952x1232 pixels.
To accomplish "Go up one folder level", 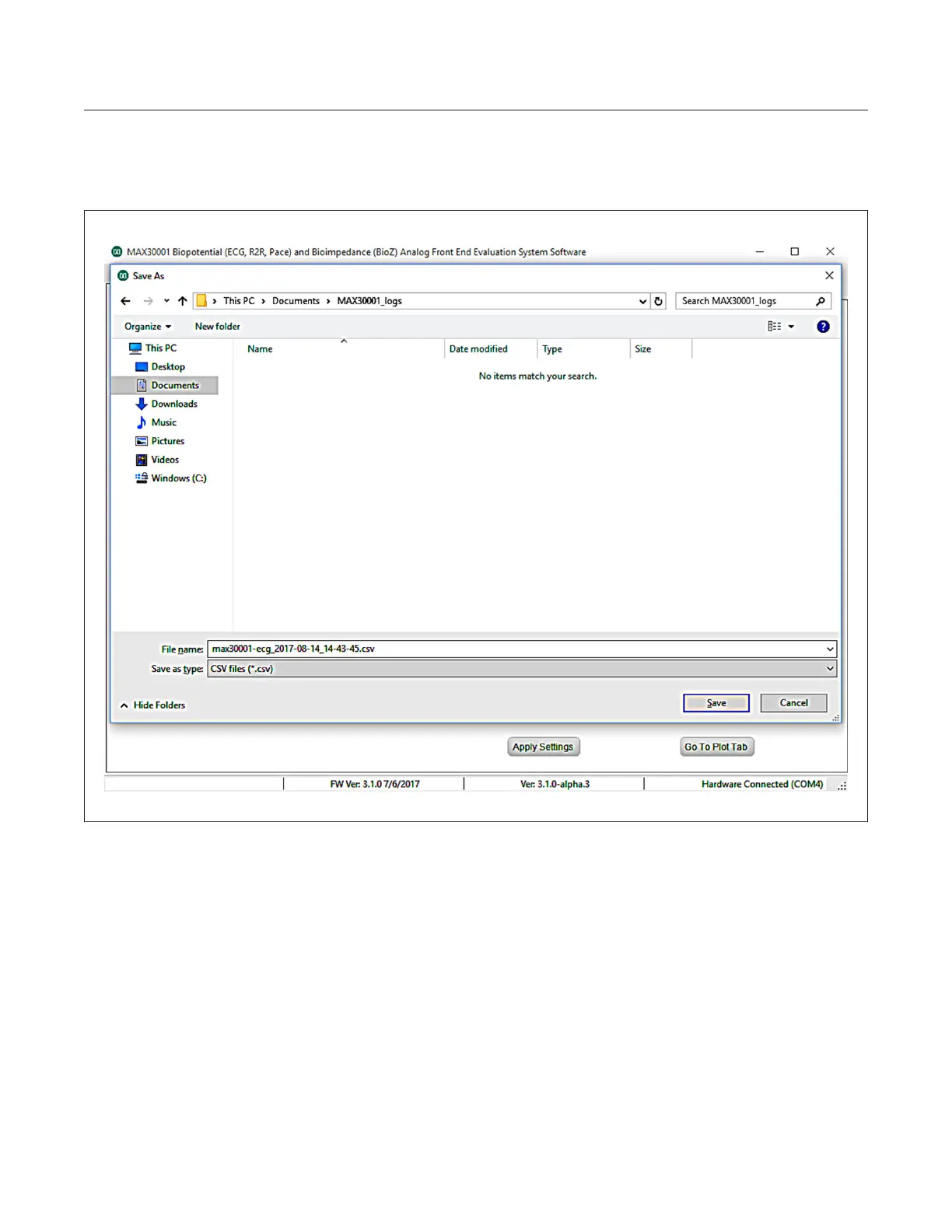I will [x=183, y=301].
